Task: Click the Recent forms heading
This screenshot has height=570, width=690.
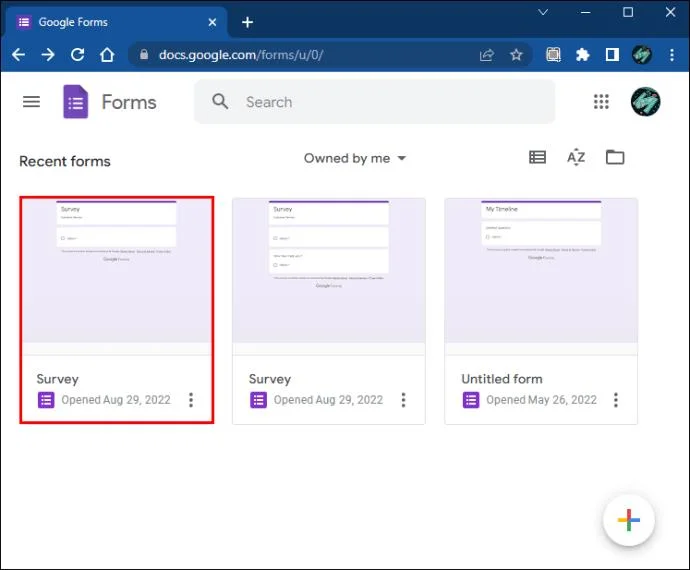Action: click(65, 161)
